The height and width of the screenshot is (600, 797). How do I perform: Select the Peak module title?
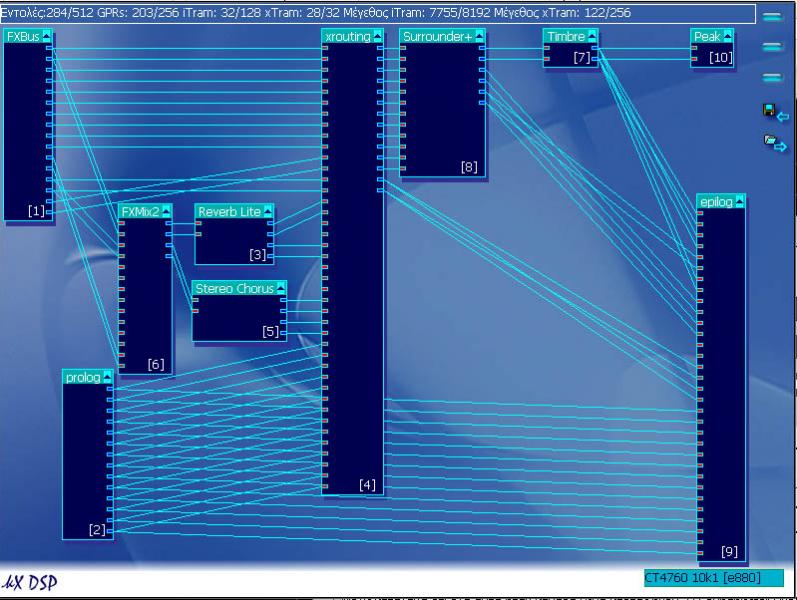(707, 36)
